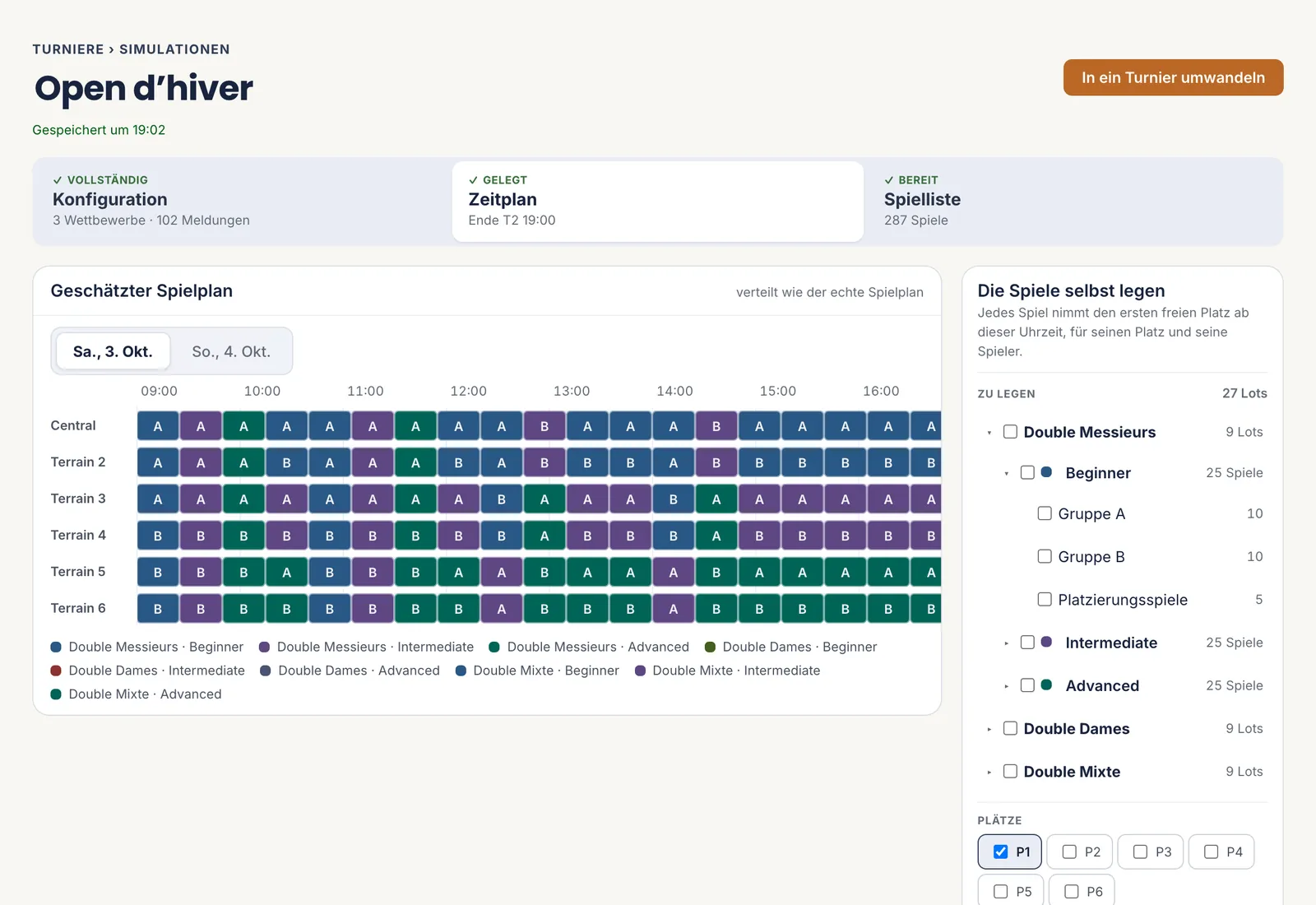The image size is (1316, 905).
Task: Click the Intermediate purple color dot
Action: coord(1046,642)
